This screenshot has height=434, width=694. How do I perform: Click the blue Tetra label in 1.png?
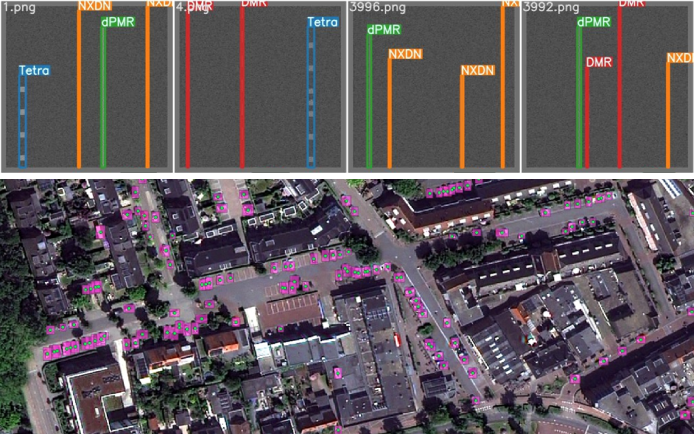coord(34,71)
